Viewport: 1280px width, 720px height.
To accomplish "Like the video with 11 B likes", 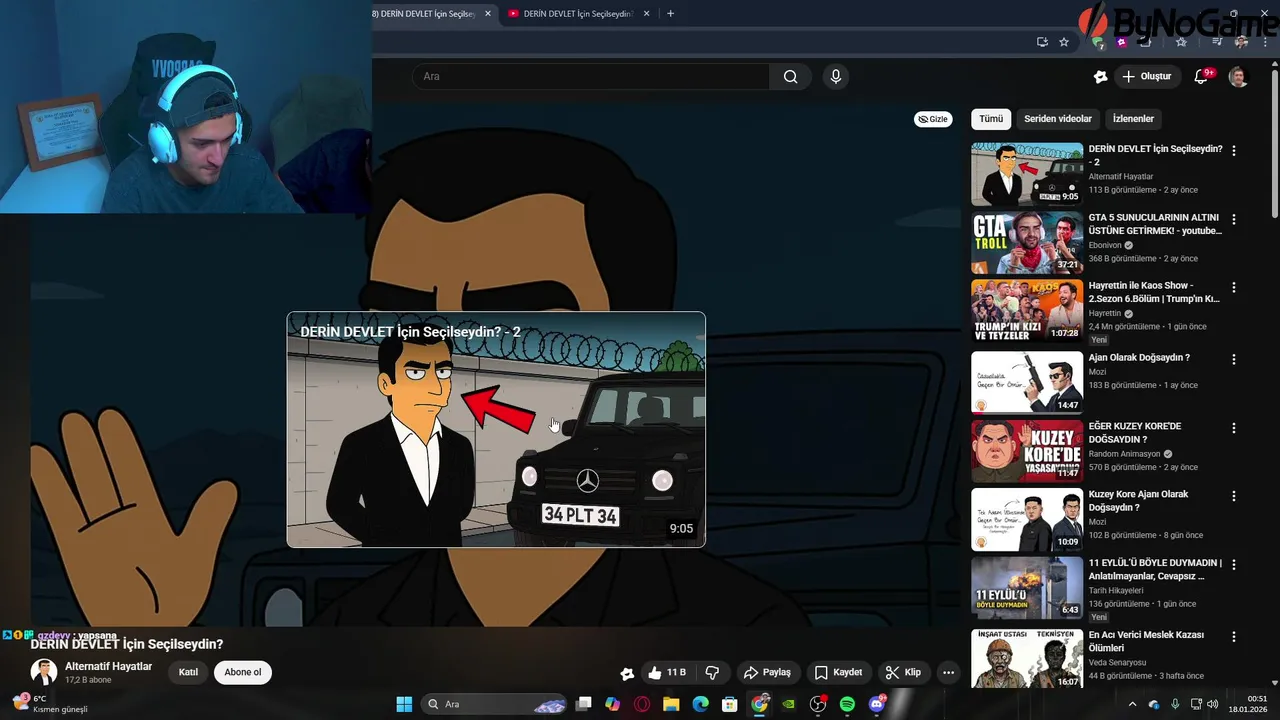I will 667,673.
